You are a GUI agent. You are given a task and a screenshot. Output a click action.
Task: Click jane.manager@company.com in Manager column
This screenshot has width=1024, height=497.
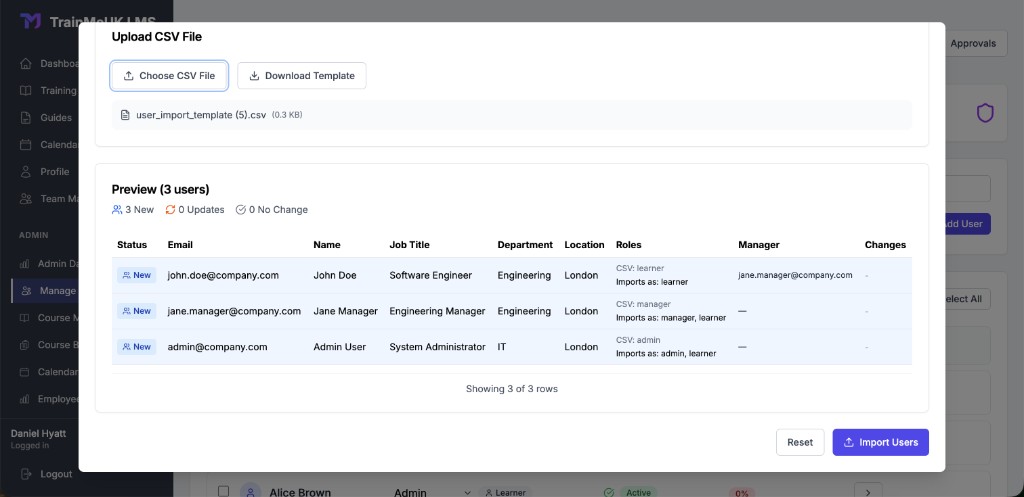(x=795, y=275)
